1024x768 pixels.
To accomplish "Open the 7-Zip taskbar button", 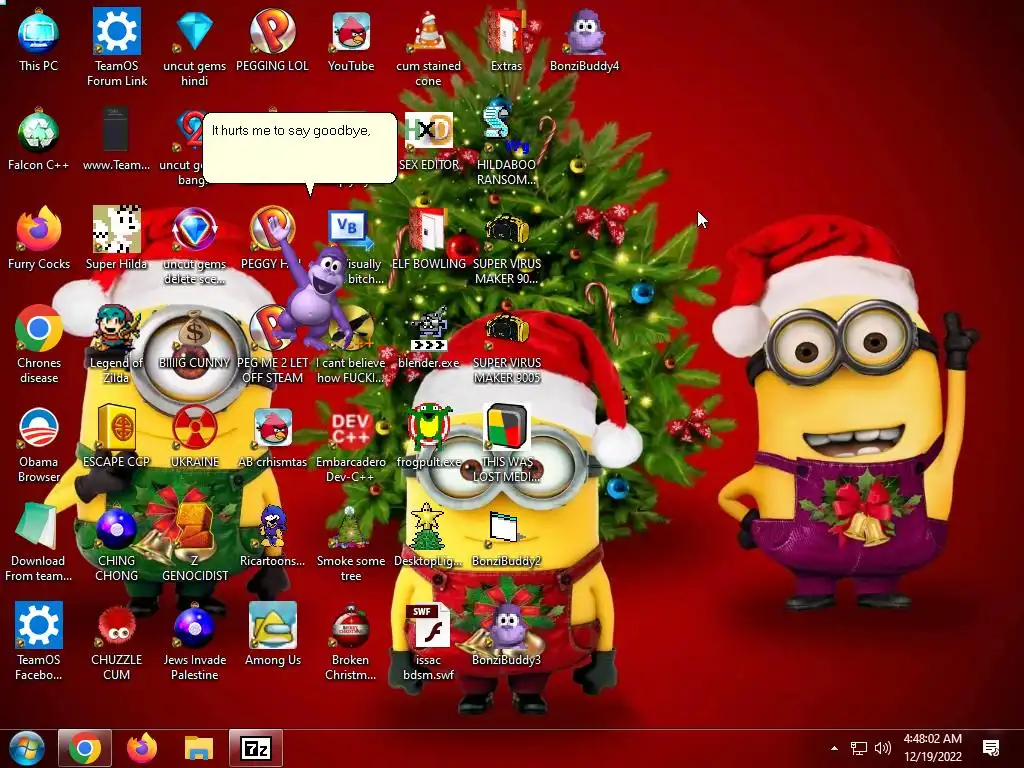I will 256,748.
